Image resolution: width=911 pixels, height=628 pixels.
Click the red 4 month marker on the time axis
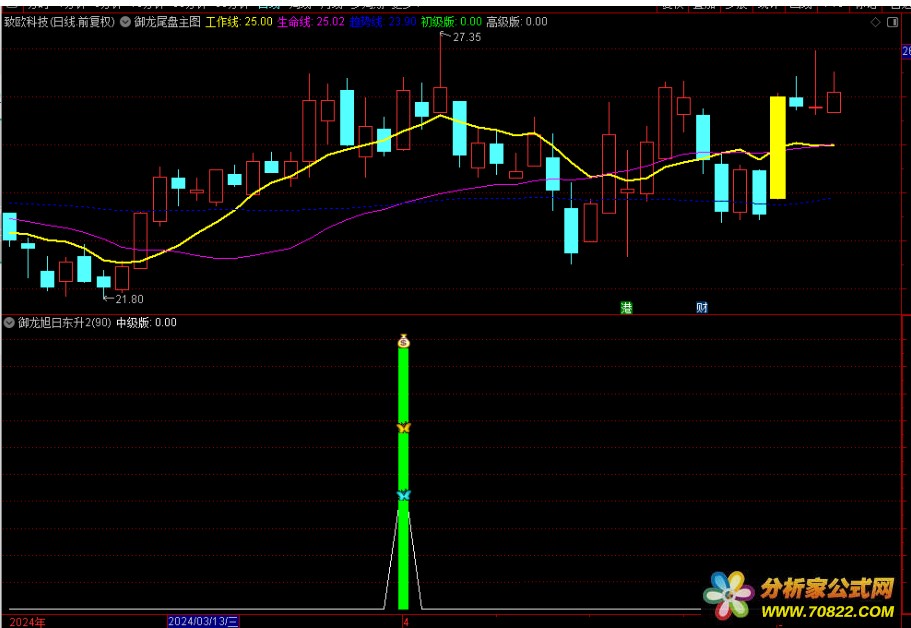(406, 622)
